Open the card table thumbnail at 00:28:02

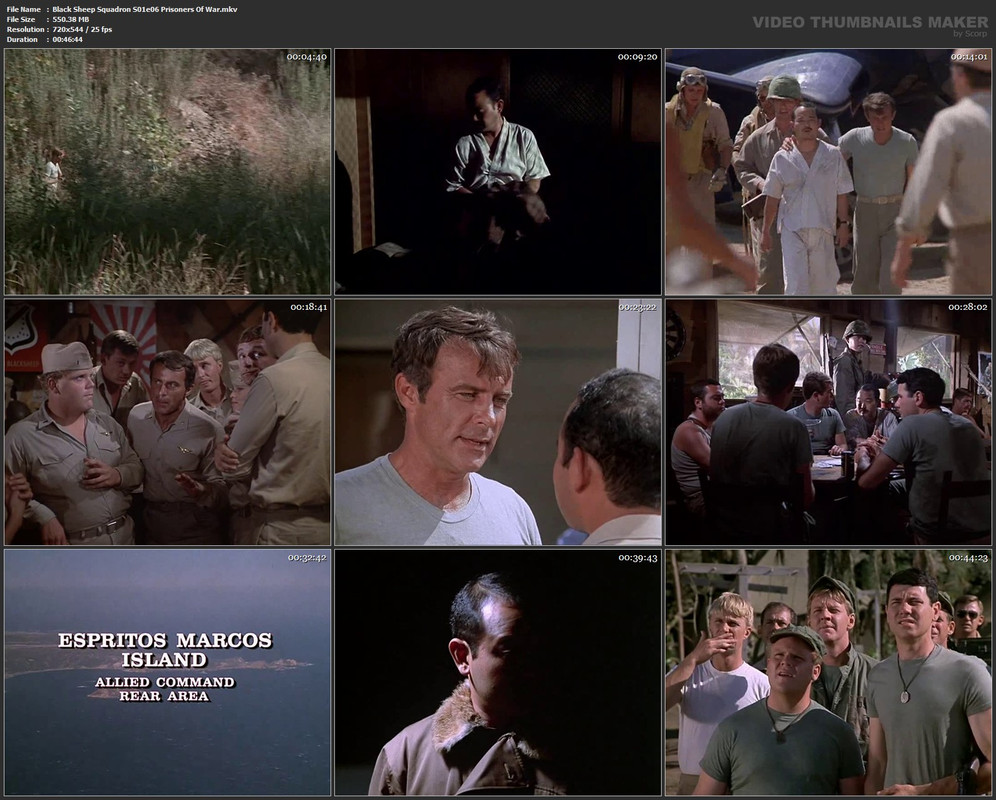point(829,423)
